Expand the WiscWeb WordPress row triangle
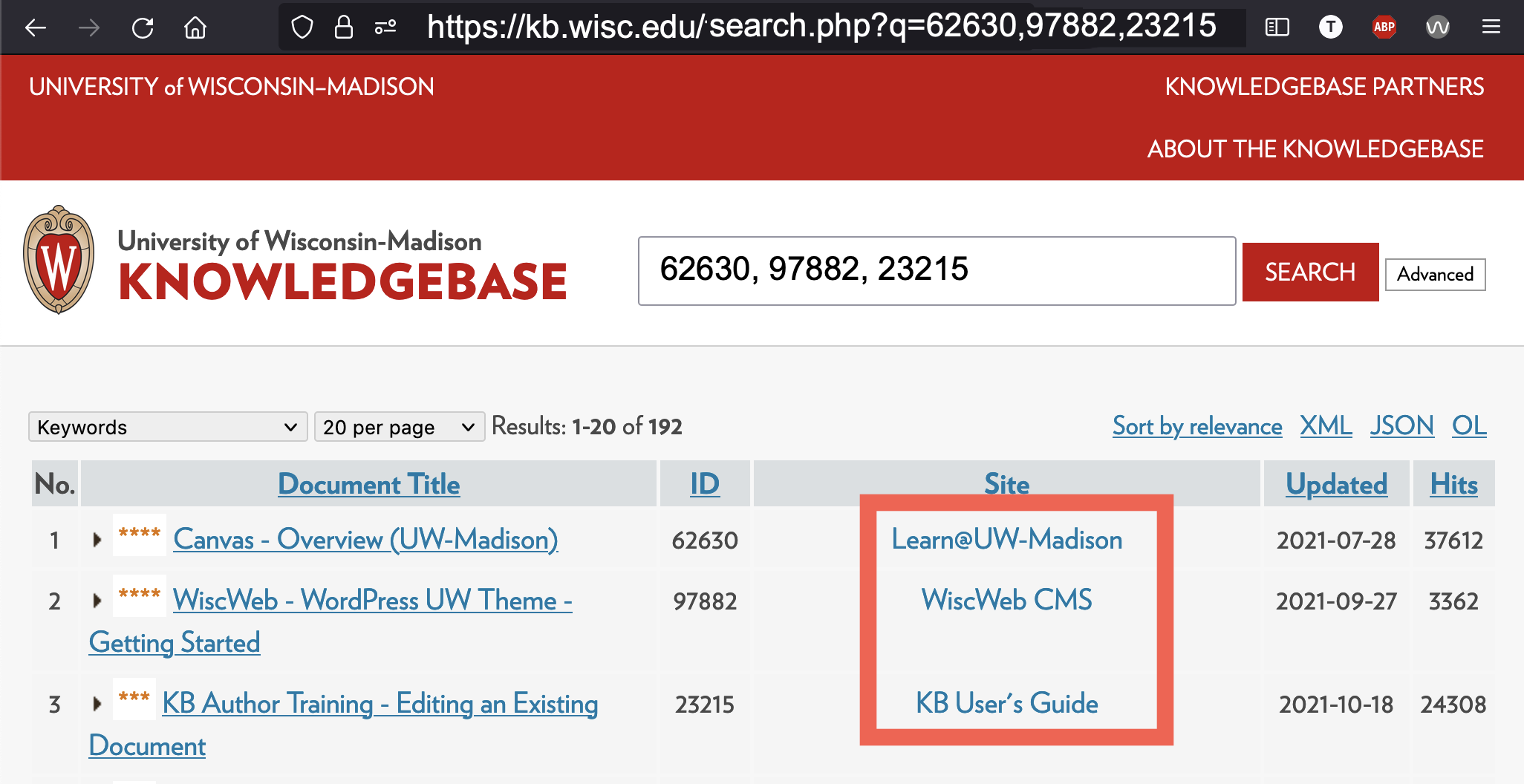 [x=97, y=600]
